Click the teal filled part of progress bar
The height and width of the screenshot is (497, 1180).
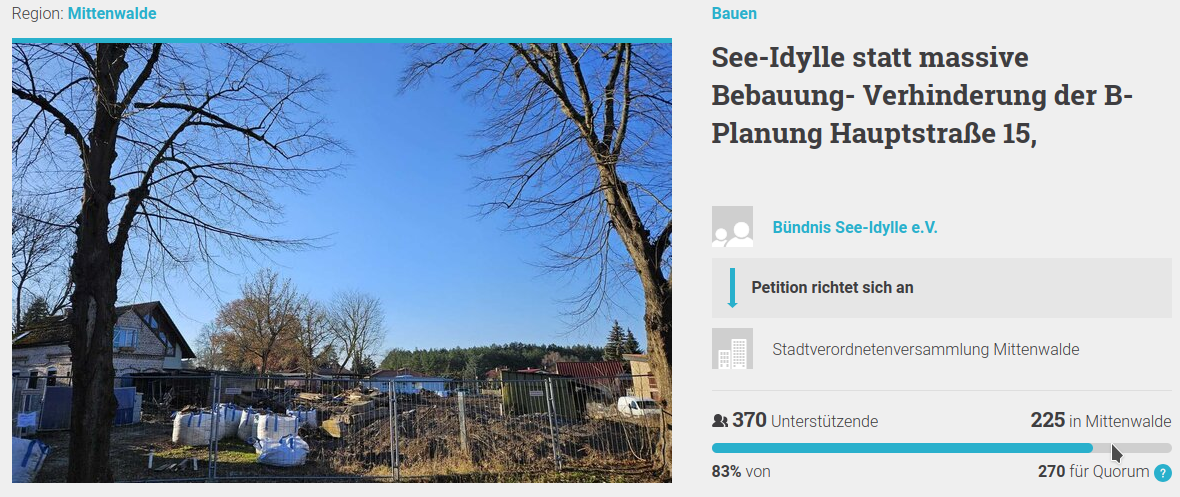coord(900,448)
